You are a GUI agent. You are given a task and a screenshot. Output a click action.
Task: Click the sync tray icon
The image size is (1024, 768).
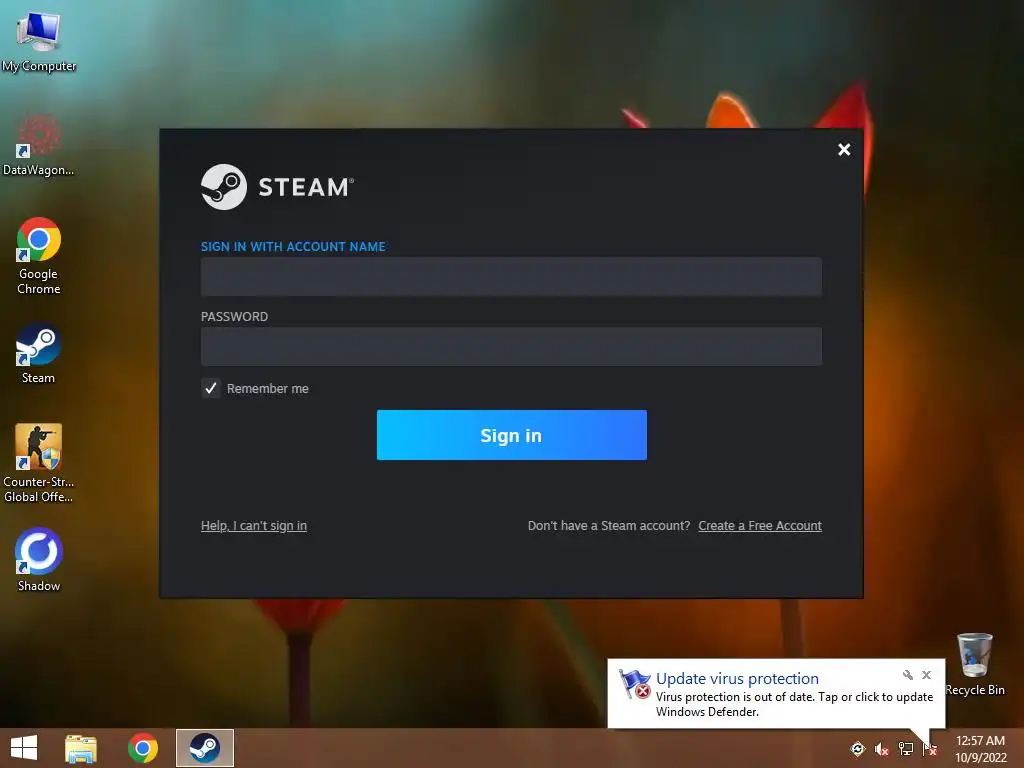point(857,749)
